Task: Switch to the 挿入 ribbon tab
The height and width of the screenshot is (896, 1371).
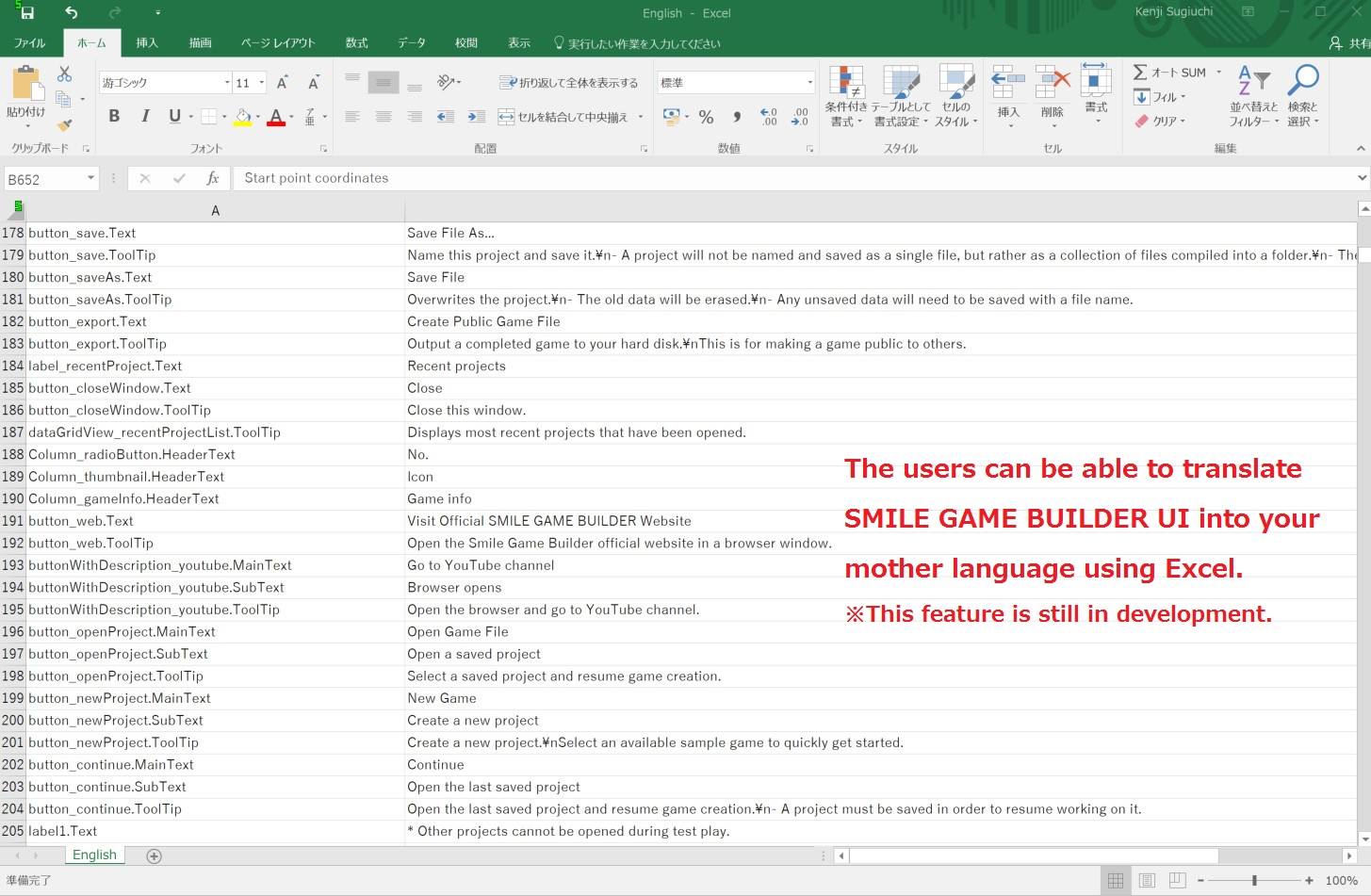Action: [x=147, y=43]
